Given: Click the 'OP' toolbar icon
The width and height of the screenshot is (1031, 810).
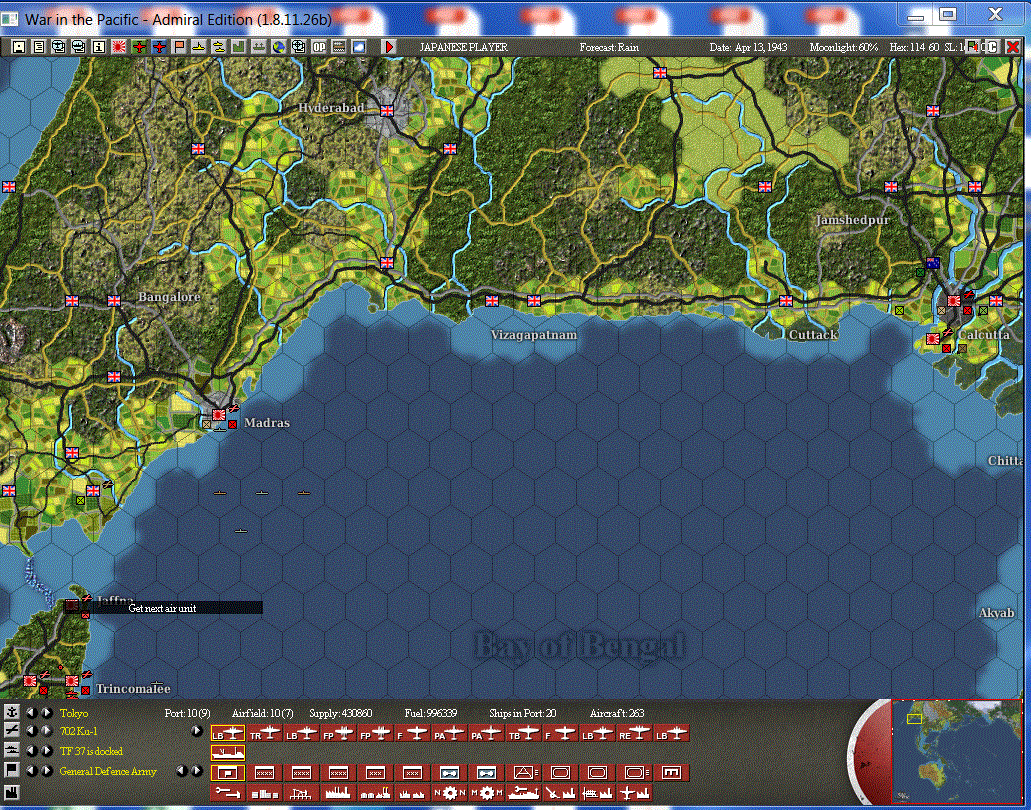Looking at the screenshot, I should click(319, 47).
